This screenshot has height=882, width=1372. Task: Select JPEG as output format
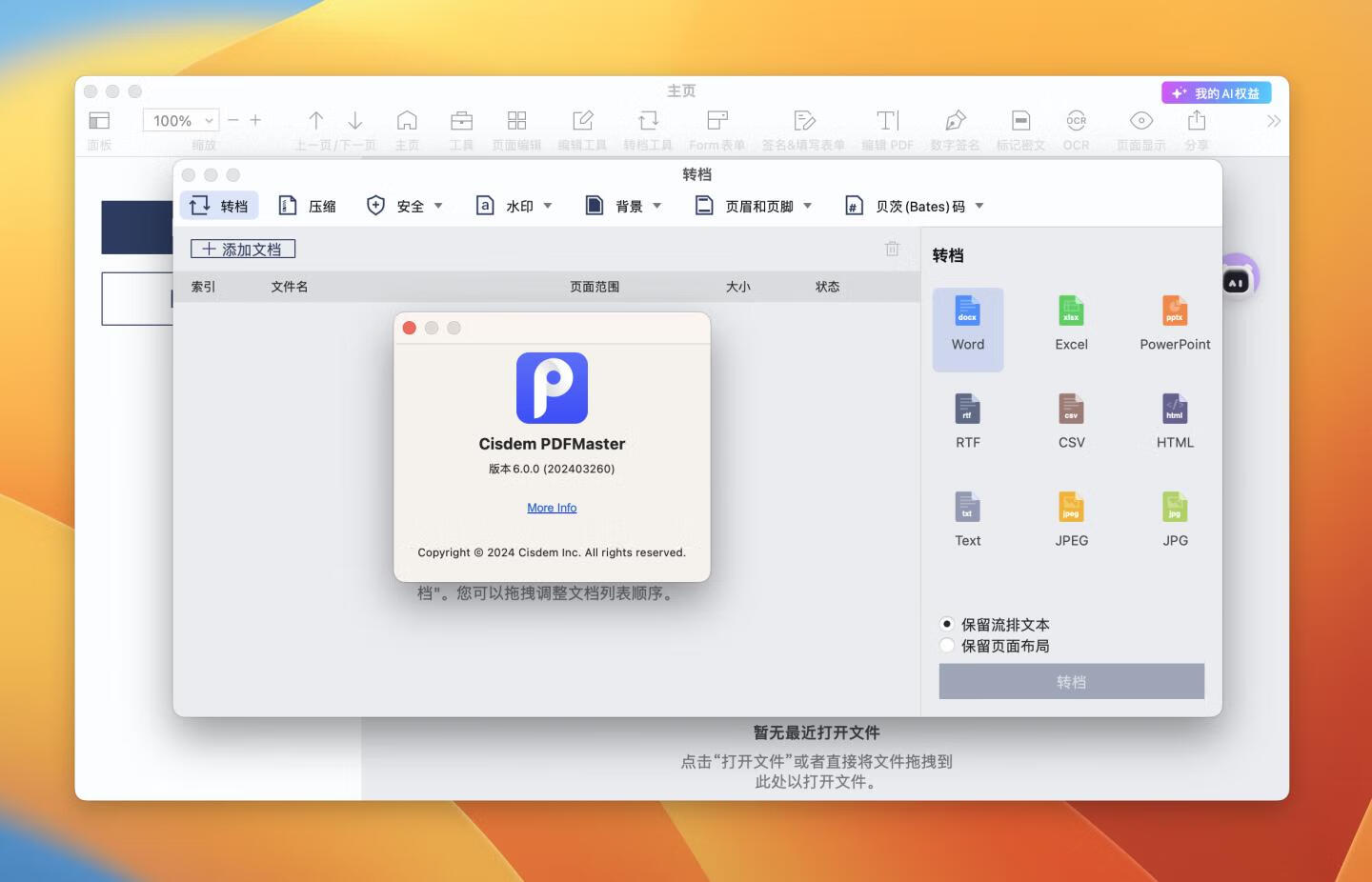pyautogui.click(x=1071, y=520)
